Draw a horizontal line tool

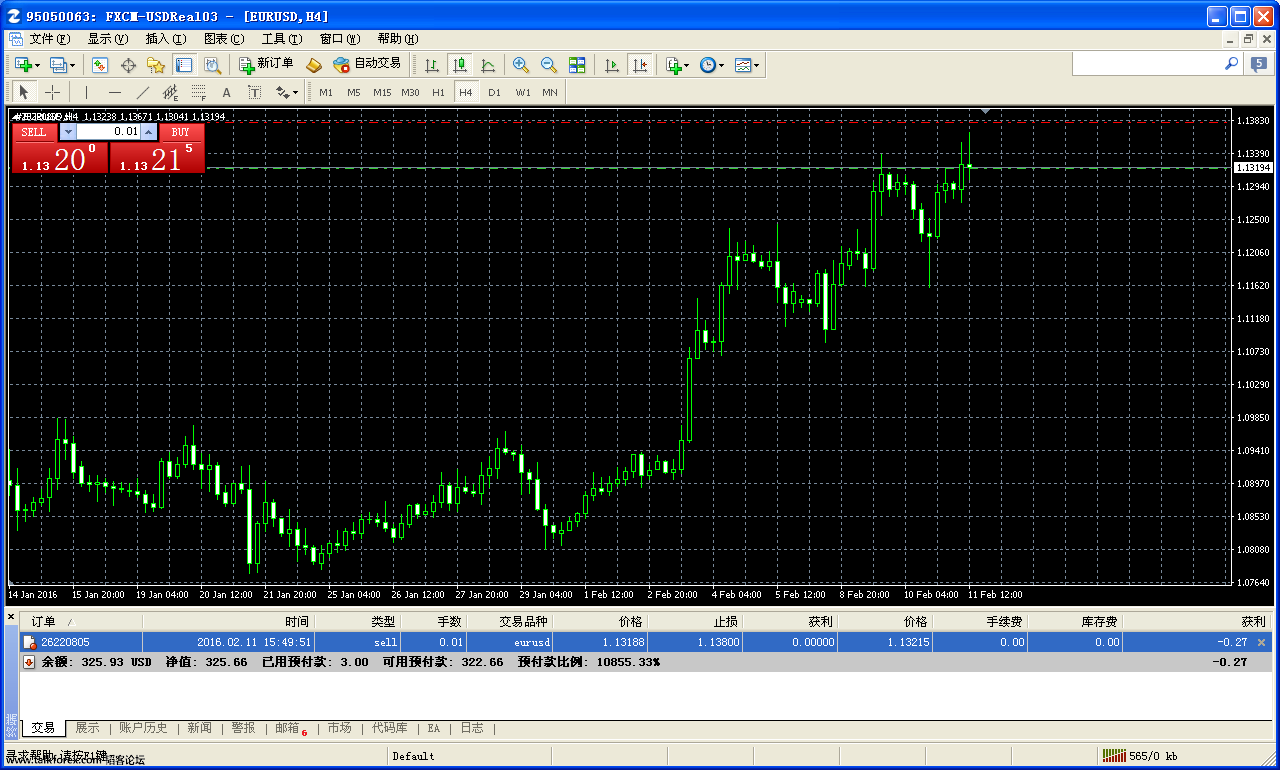(114, 92)
